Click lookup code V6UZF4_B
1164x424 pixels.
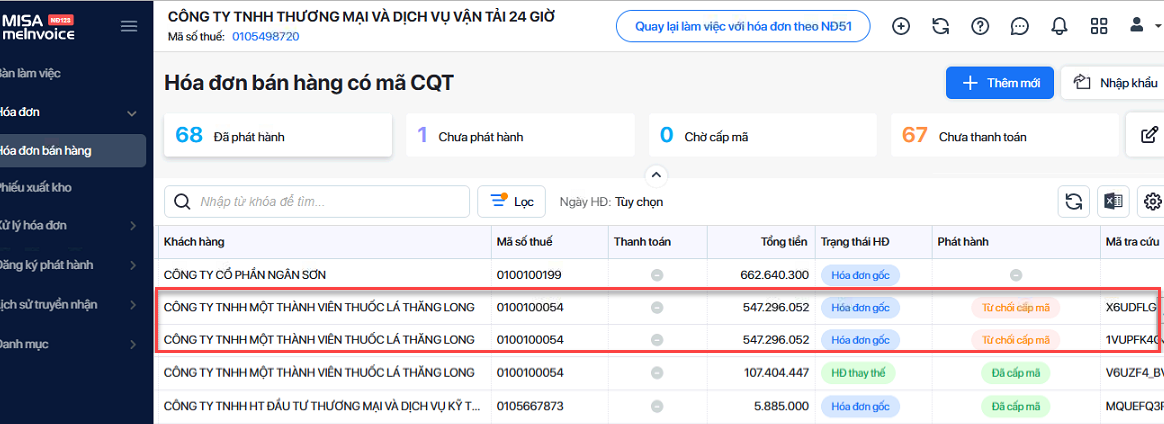(1134, 373)
